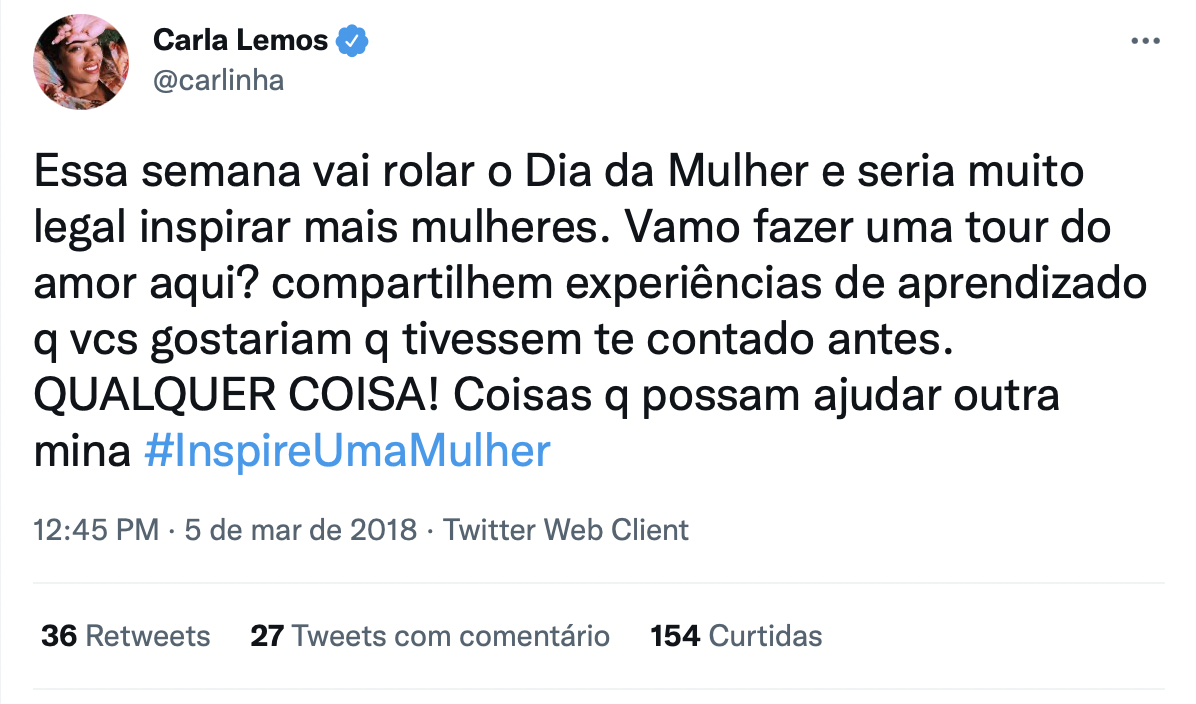Click the number 36 retweet count

(x=60, y=636)
